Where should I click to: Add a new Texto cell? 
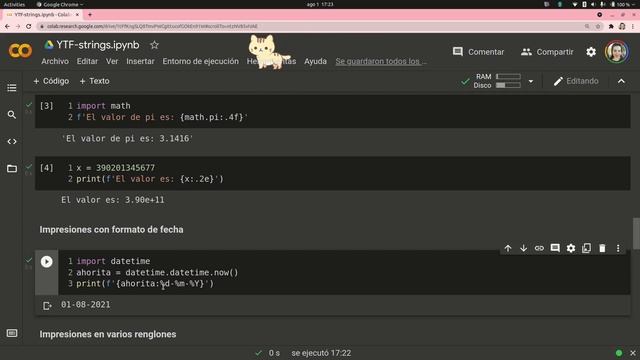pos(94,81)
